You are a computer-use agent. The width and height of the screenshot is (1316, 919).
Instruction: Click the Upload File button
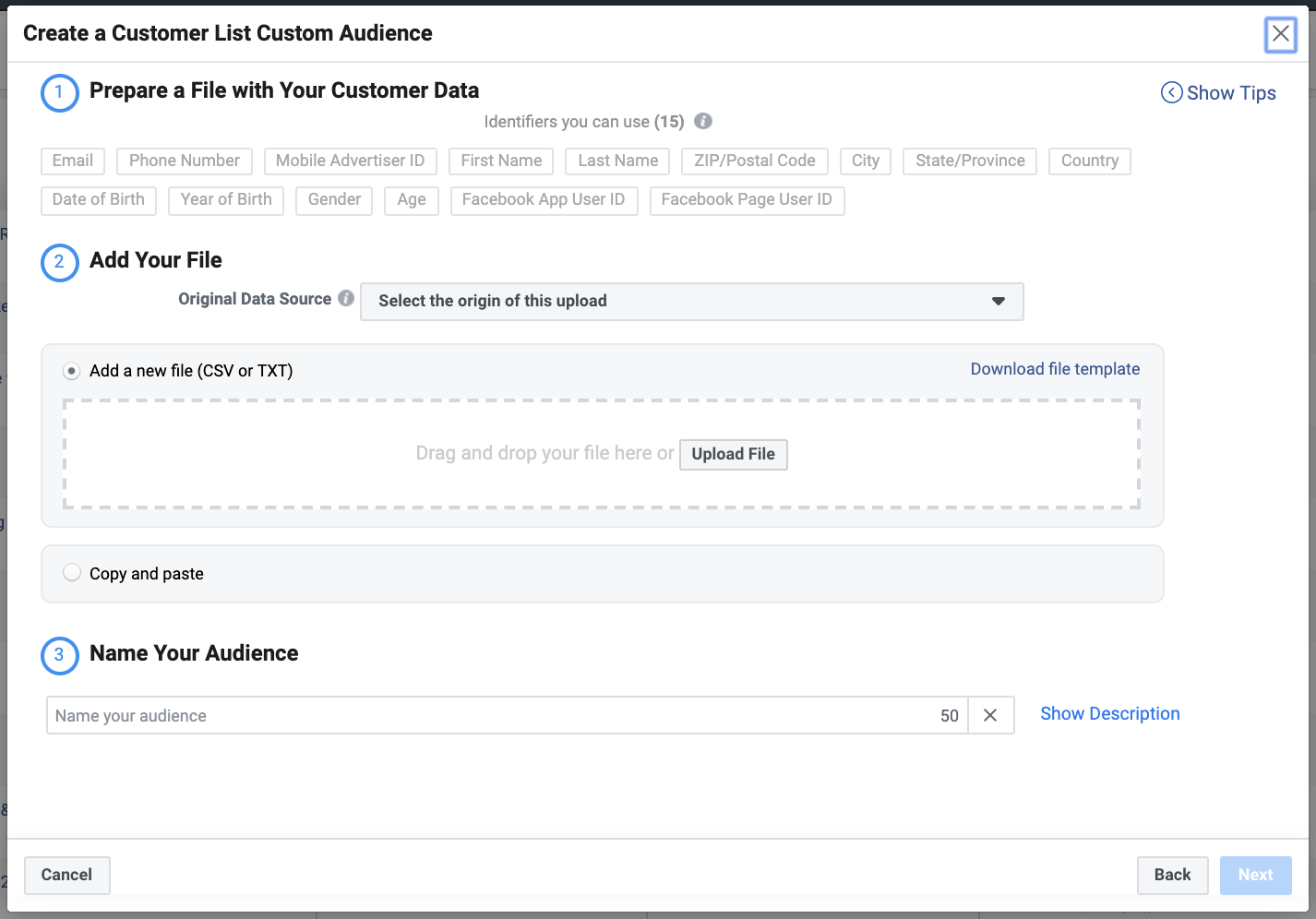point(733,454)
